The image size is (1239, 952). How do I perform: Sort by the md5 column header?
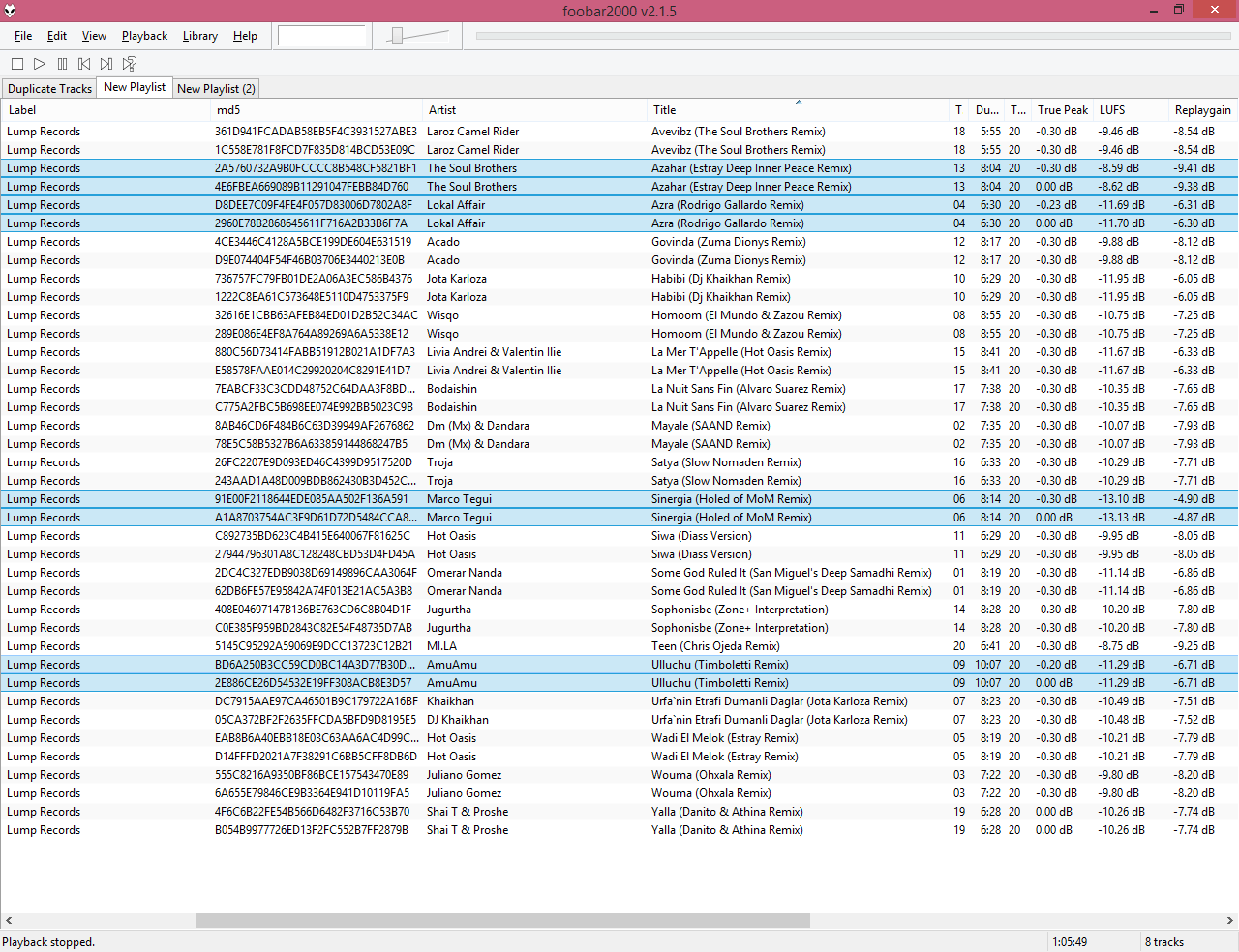point(317,110)
